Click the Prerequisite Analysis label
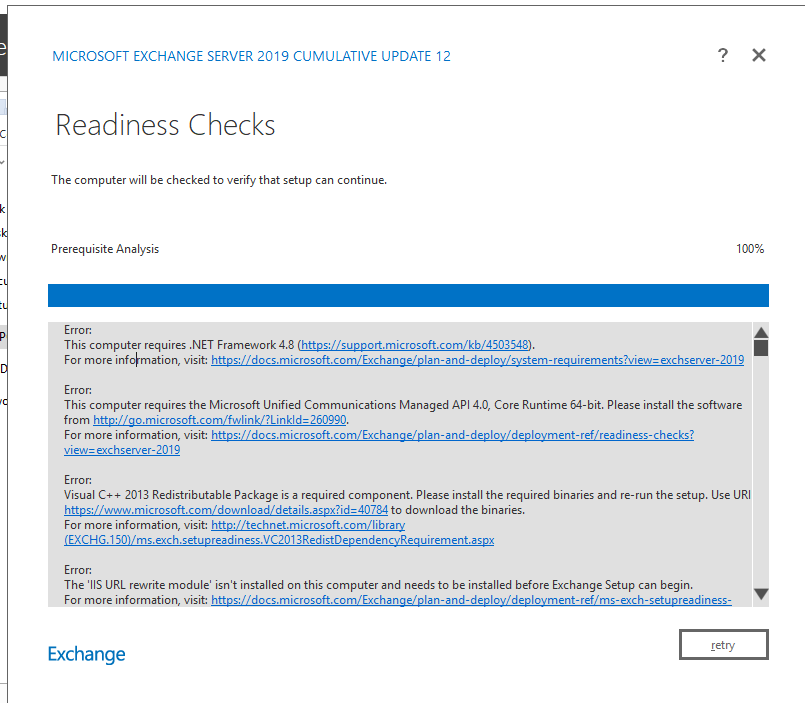805x703 pixels. [105, 249]
